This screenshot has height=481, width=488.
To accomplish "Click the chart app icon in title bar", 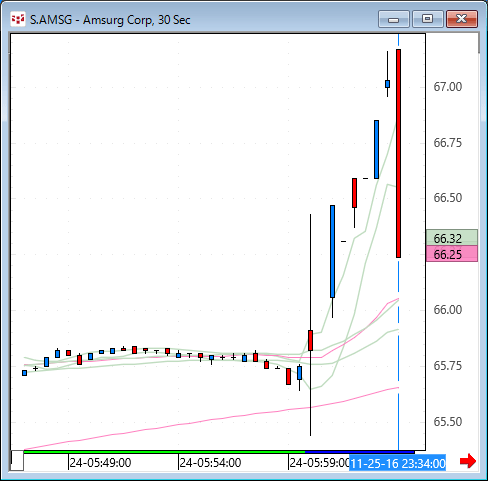I will [x=18, y=19].
